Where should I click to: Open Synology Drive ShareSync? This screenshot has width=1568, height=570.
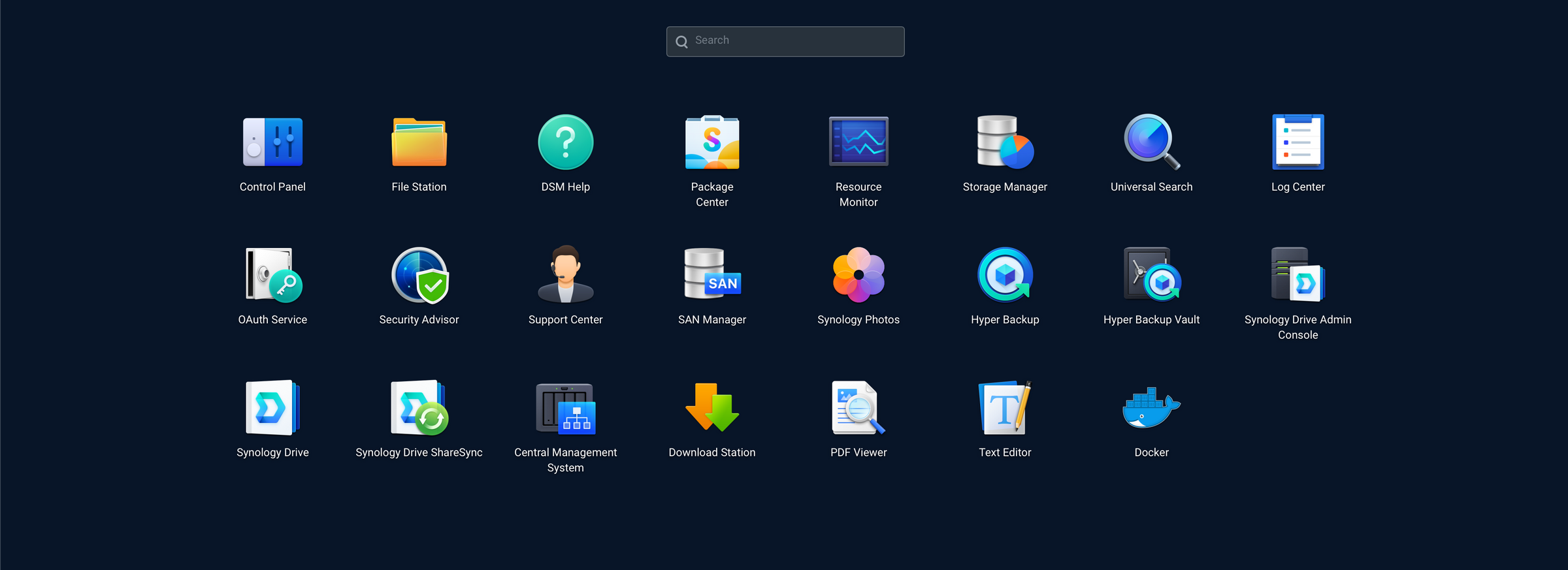click(419, 407)
